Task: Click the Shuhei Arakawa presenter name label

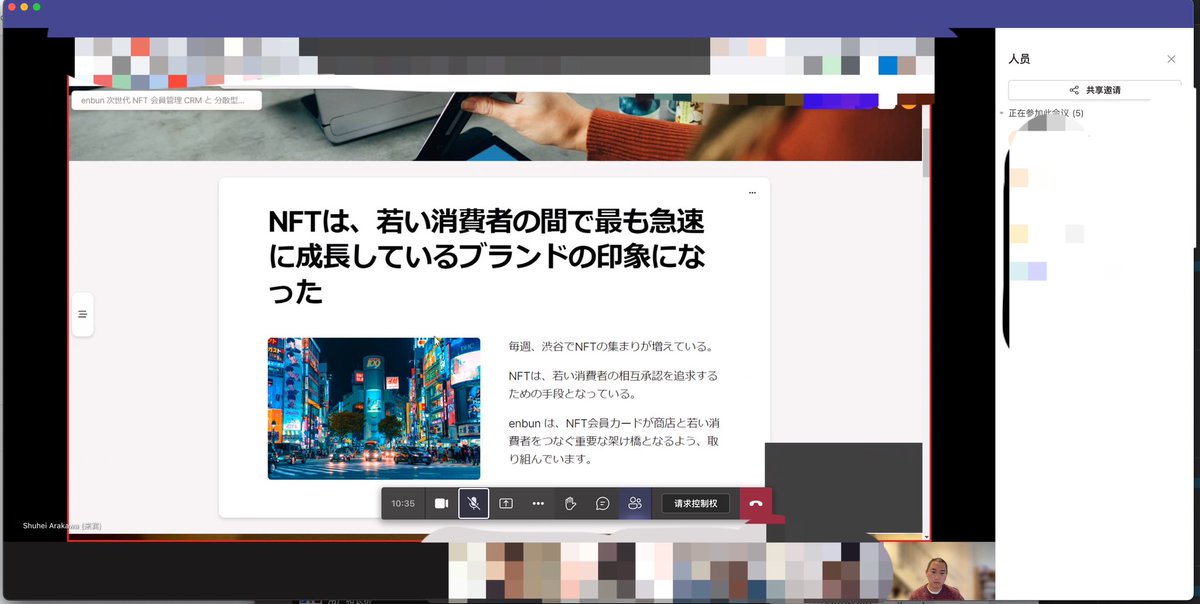Action: (x=62, y=526)
